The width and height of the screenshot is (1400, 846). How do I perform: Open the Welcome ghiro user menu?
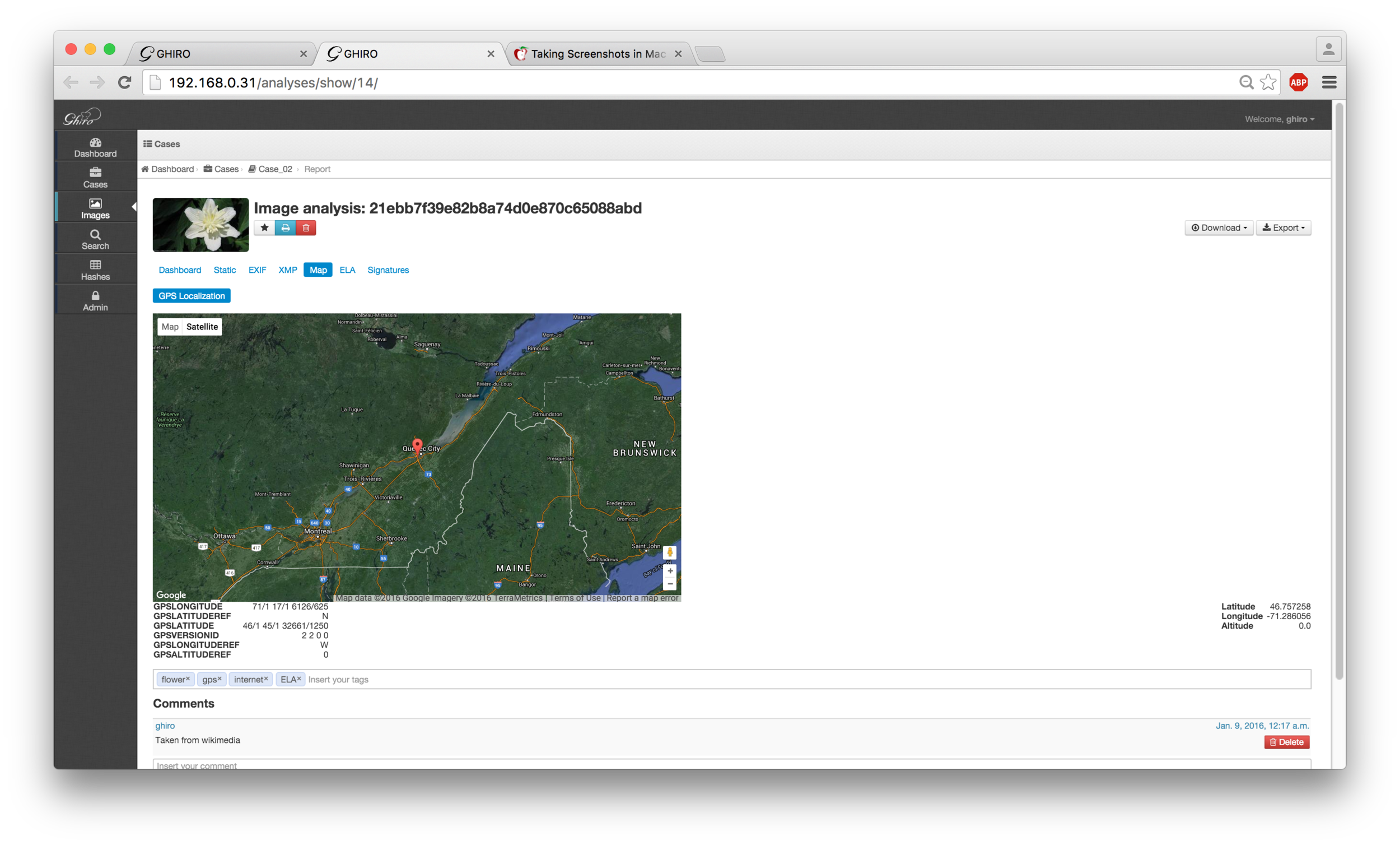click(1280, 119)
